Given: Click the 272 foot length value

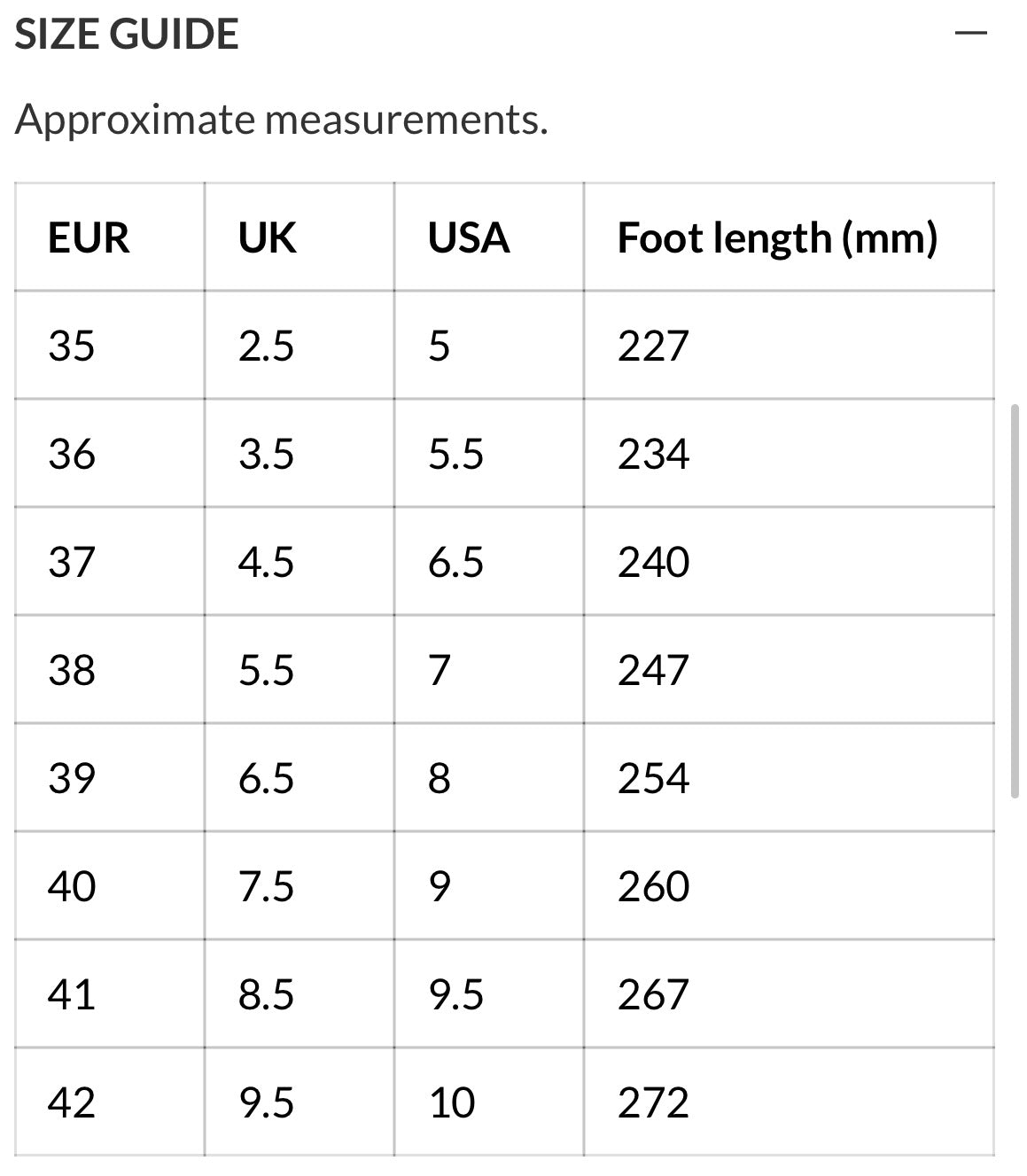Looking at the screenshot, I should (653, 1102).
